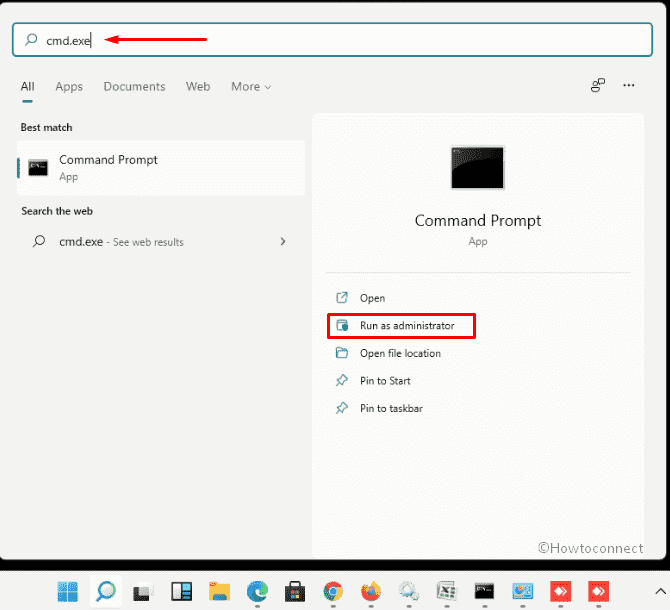
Task: Click the search flyout's people/feedback icon
Action: 598,85
